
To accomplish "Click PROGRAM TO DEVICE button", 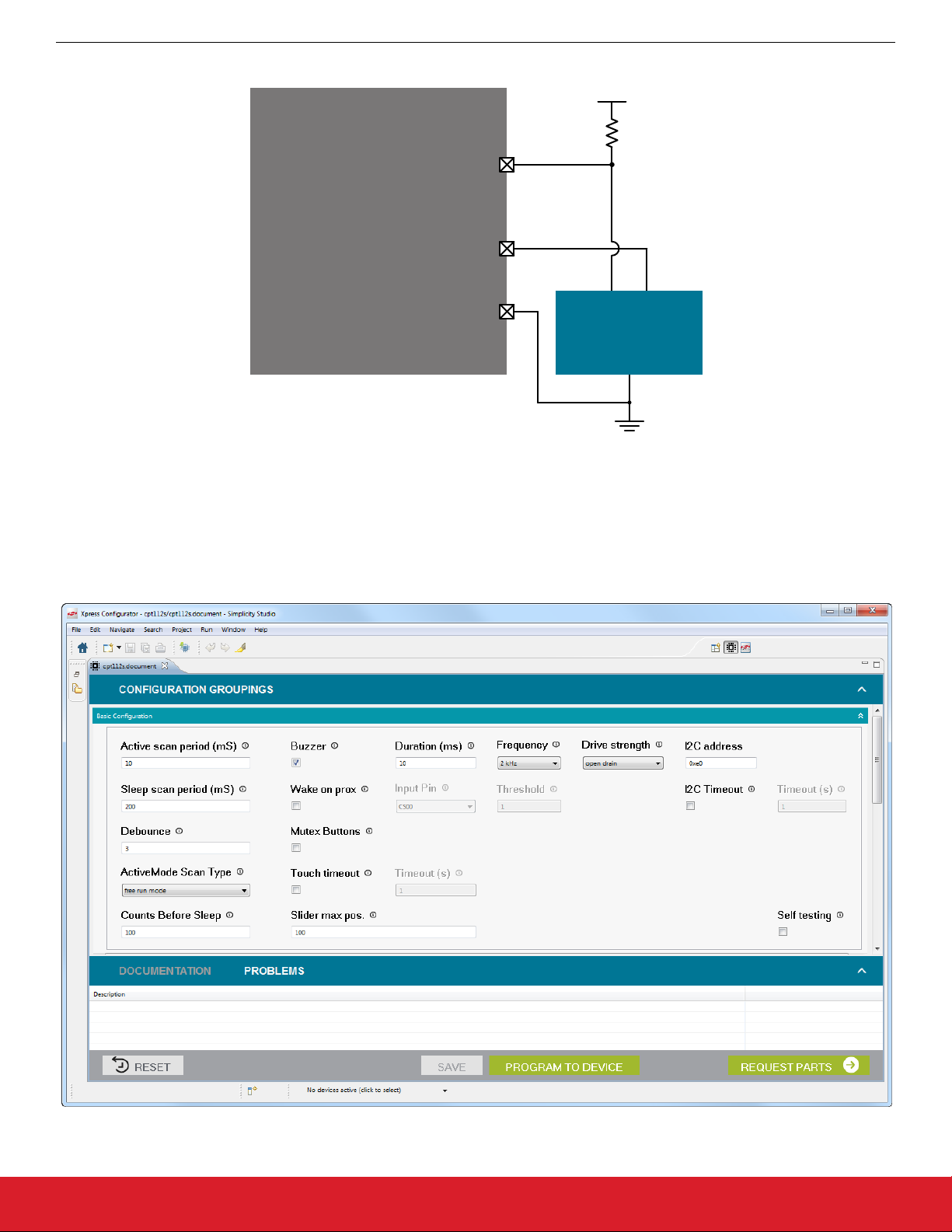I will click(564, 1066).
